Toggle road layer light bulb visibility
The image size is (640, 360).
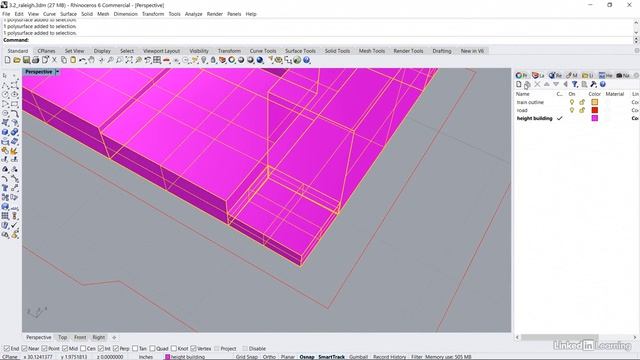(x=572, y=110)
